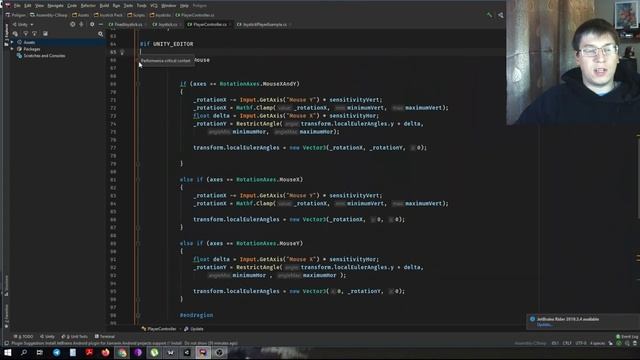The height and width of the screenshot is (360, 640).
Task: Open the Structure vertical side tab
Action: click(6, 285)
